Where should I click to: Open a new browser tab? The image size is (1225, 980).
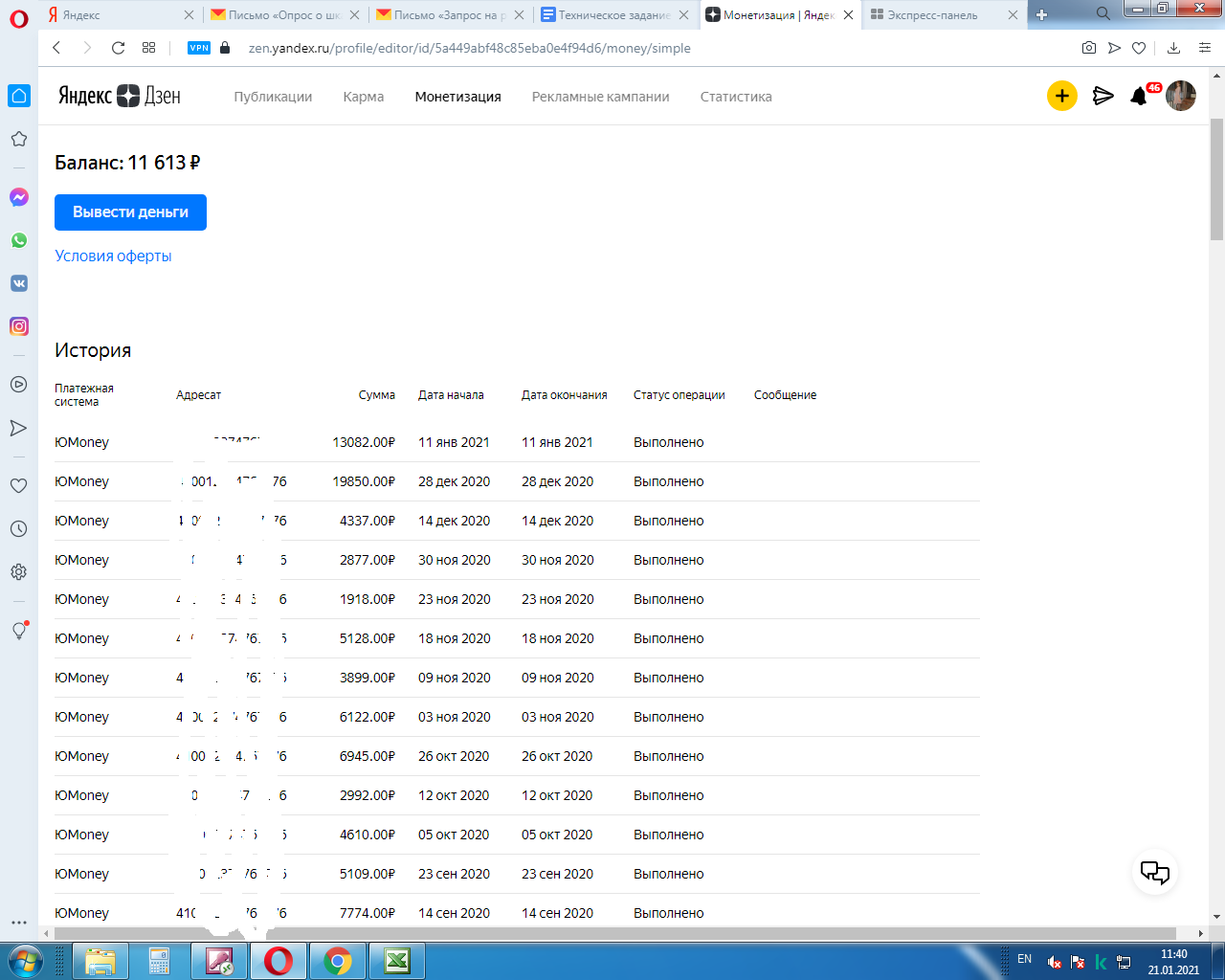pyautogui.click(x=1042, y=14)
